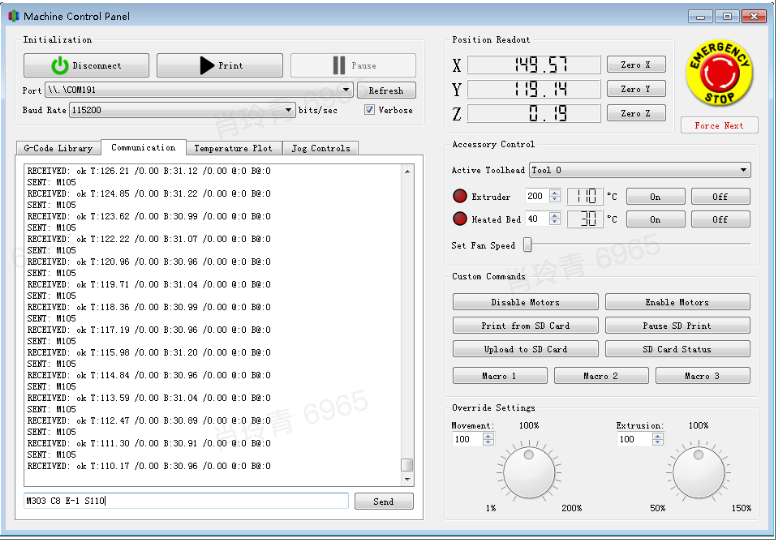The width and height of the screenshot is (776, 540).
Task: Expand the Baud Rate dropdown
Action: (289, 110)
